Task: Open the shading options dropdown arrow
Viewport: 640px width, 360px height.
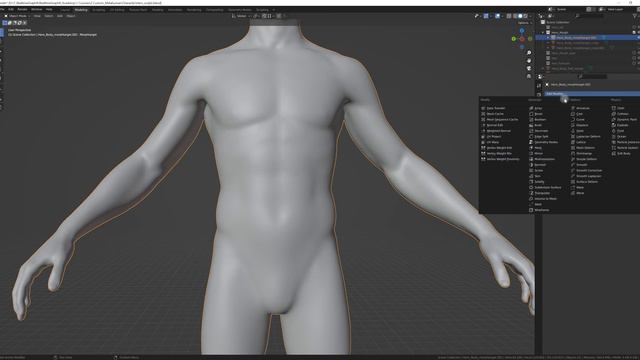Action: tap(531, 16)
